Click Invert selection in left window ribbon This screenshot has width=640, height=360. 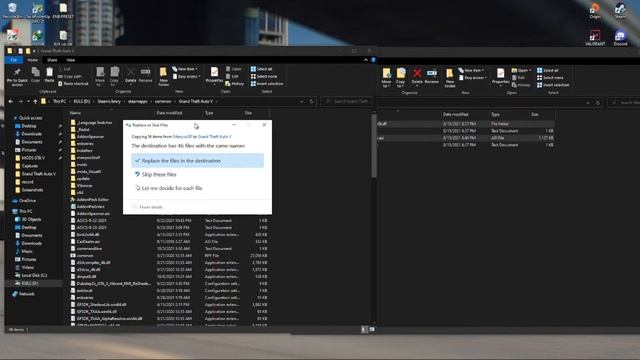click(267, 84)
